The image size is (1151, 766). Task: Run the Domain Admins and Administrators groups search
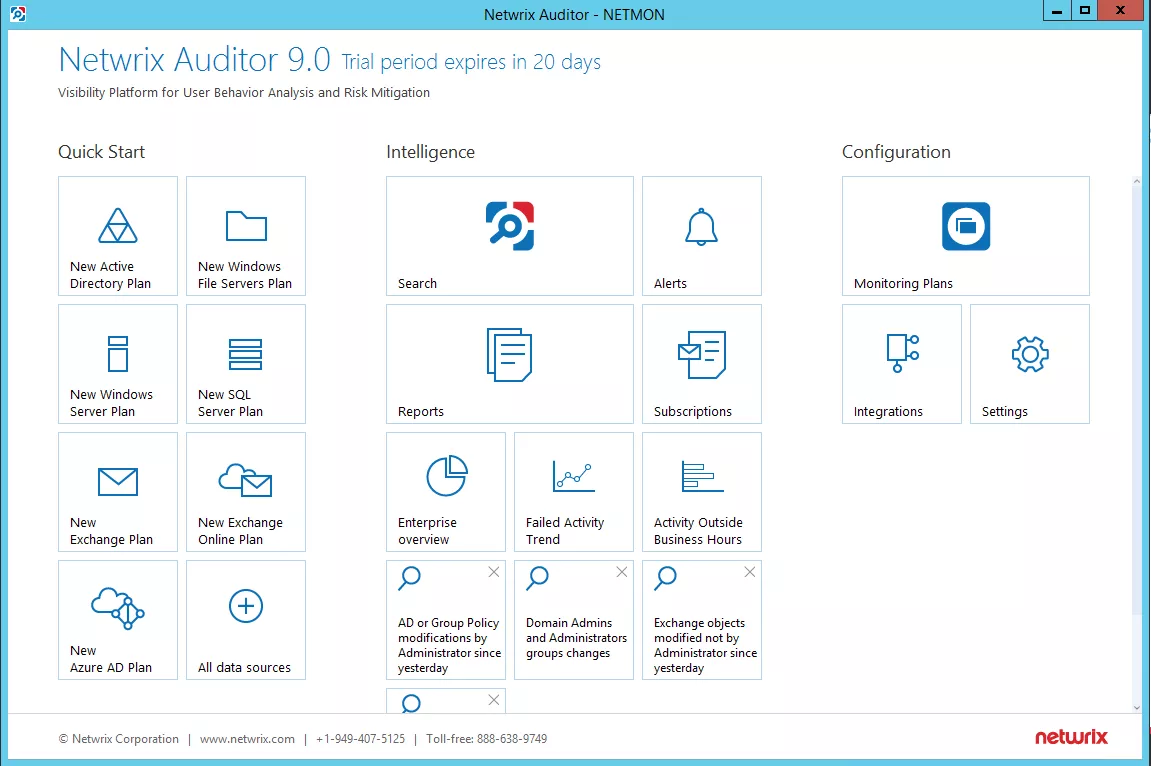pos(574,620)
